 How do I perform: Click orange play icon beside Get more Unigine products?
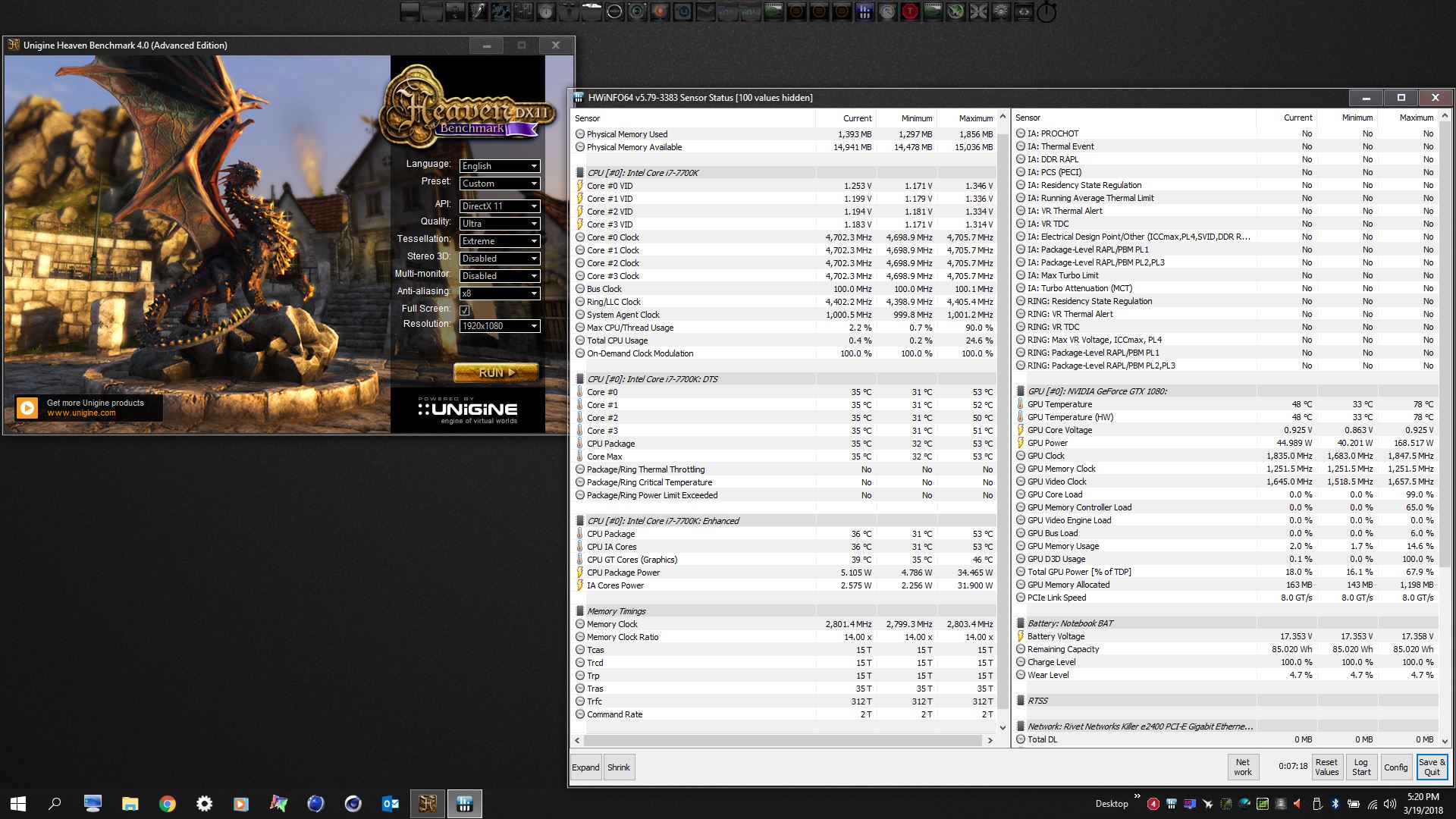point(27,408)
